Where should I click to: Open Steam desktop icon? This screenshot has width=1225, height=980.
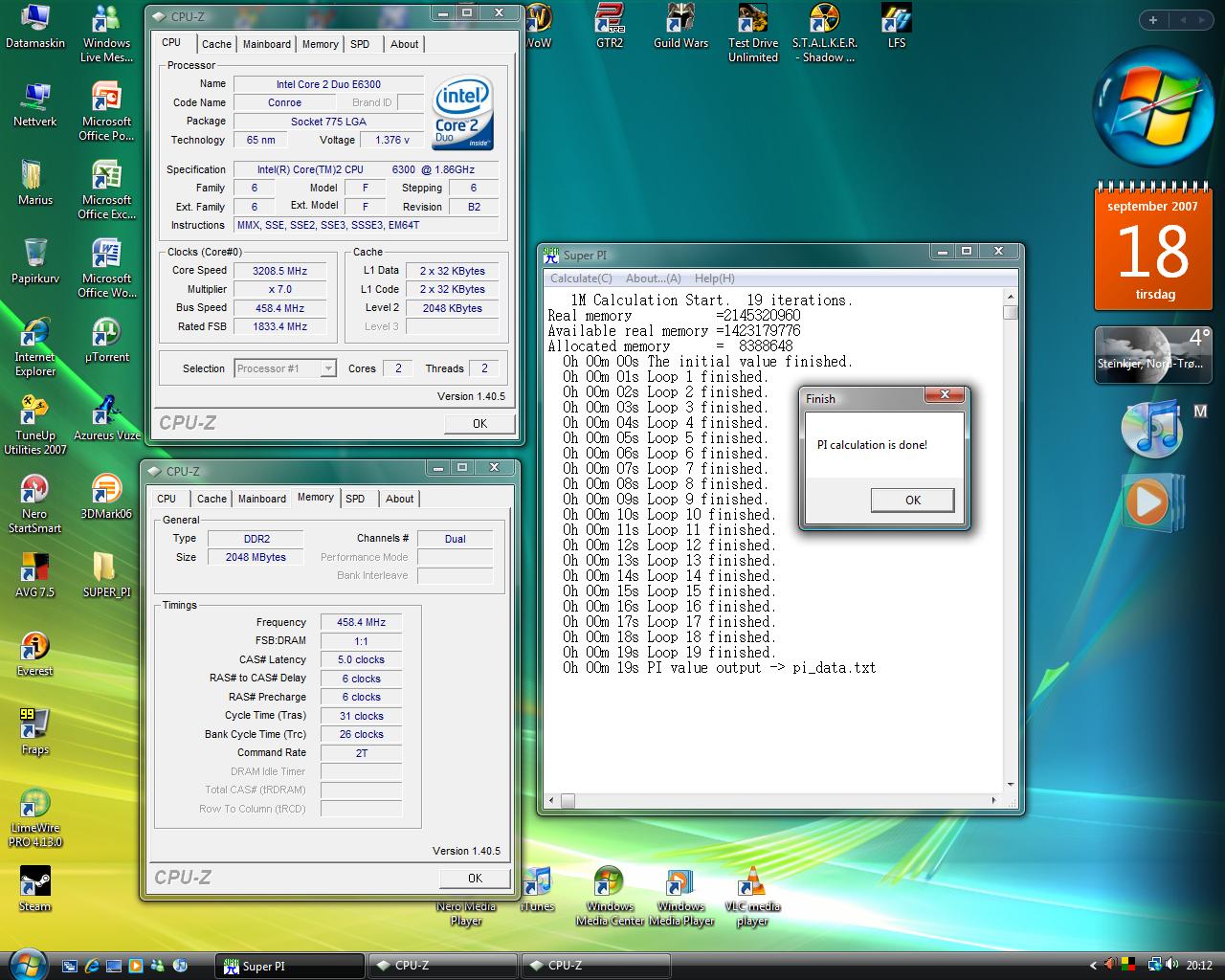35,890
